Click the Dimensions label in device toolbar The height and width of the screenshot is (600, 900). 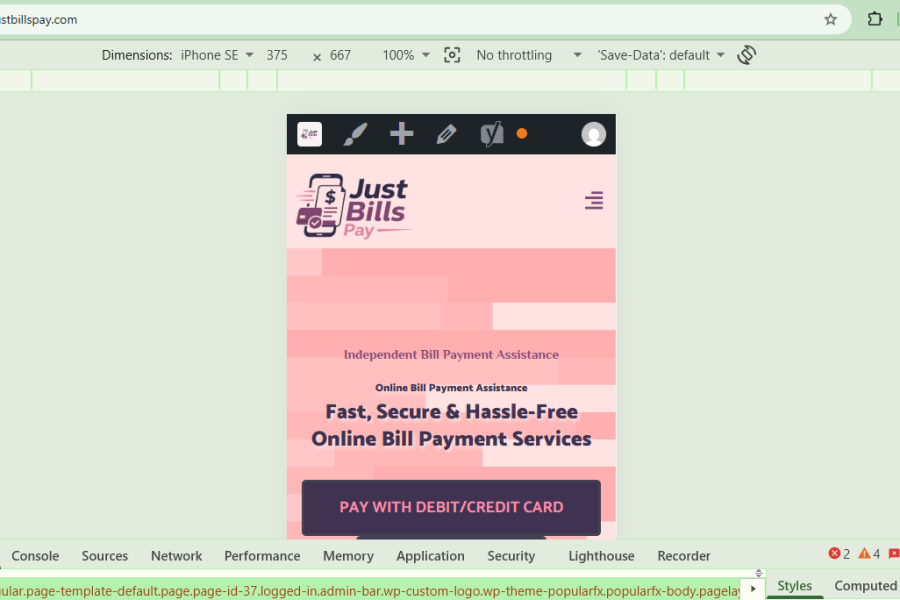137,55
